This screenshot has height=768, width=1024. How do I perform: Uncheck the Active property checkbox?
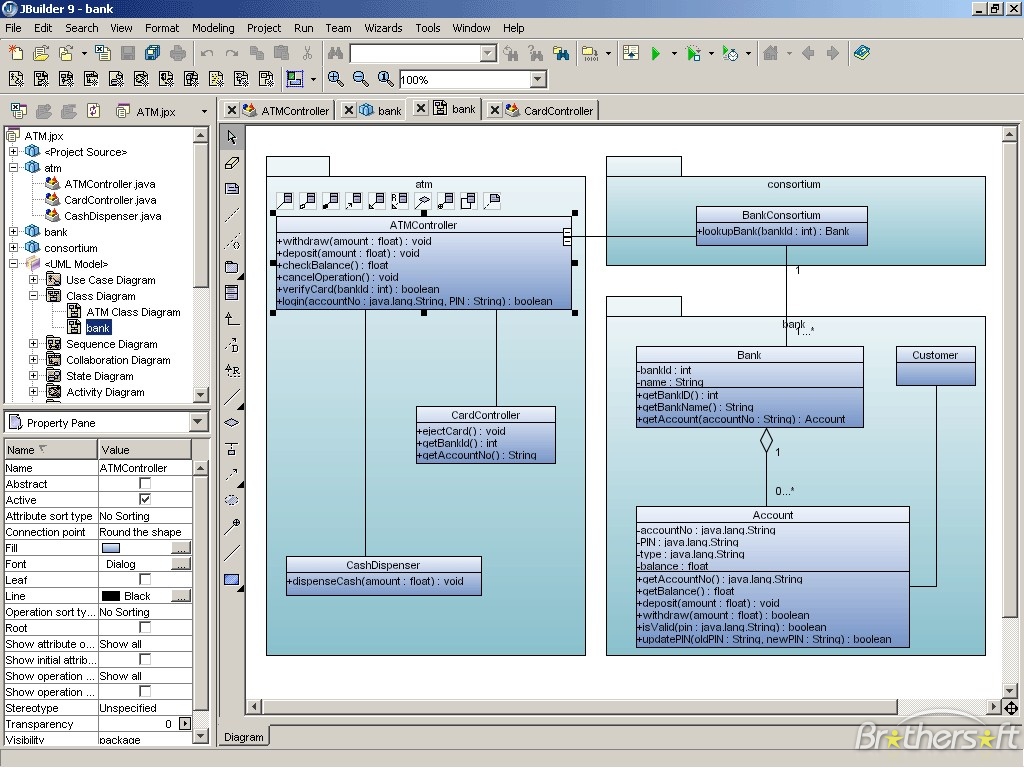pos(145,500)
